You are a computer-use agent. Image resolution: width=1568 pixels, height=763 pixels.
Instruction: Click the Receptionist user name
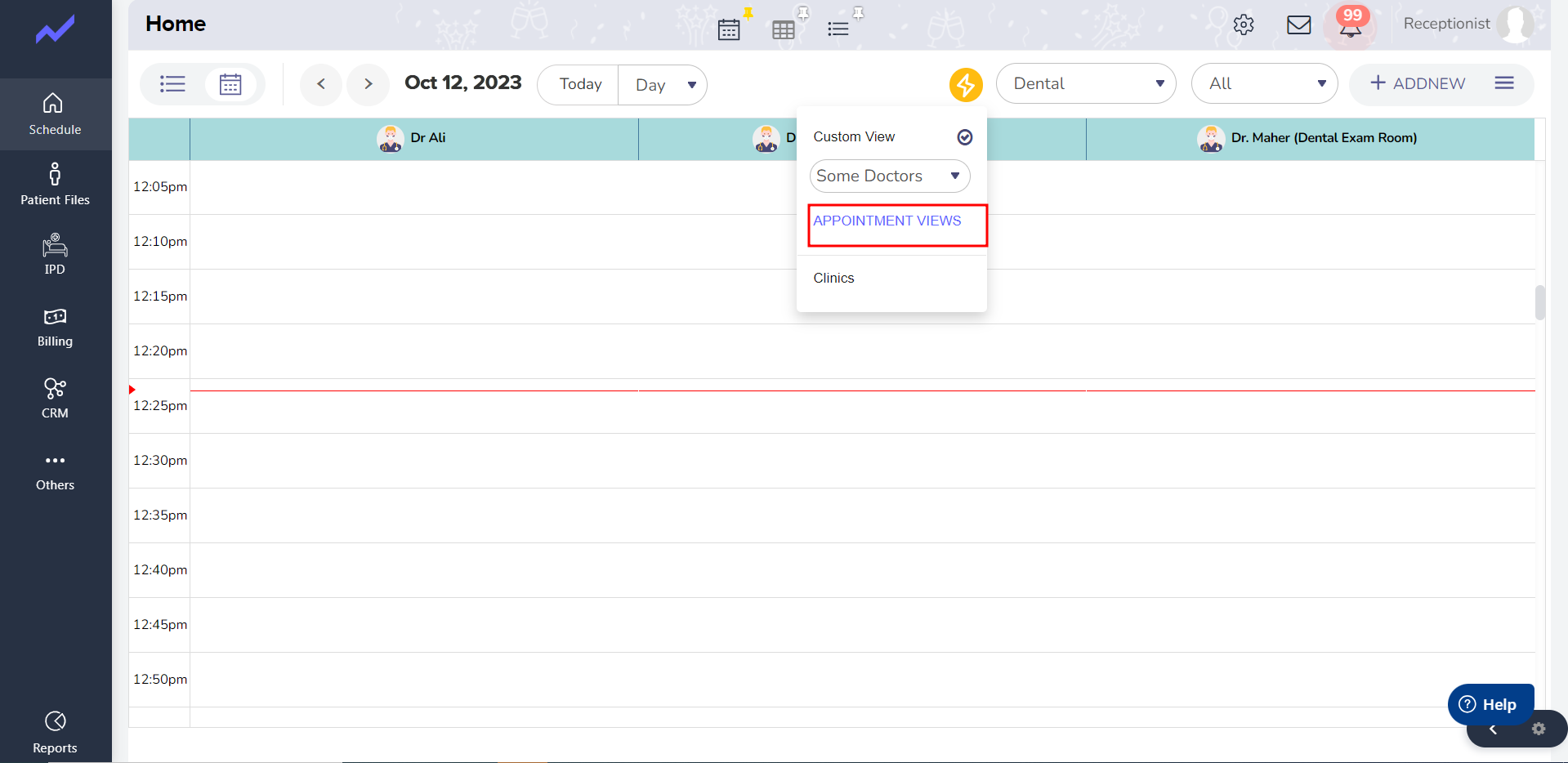[x=1446, y=24]
